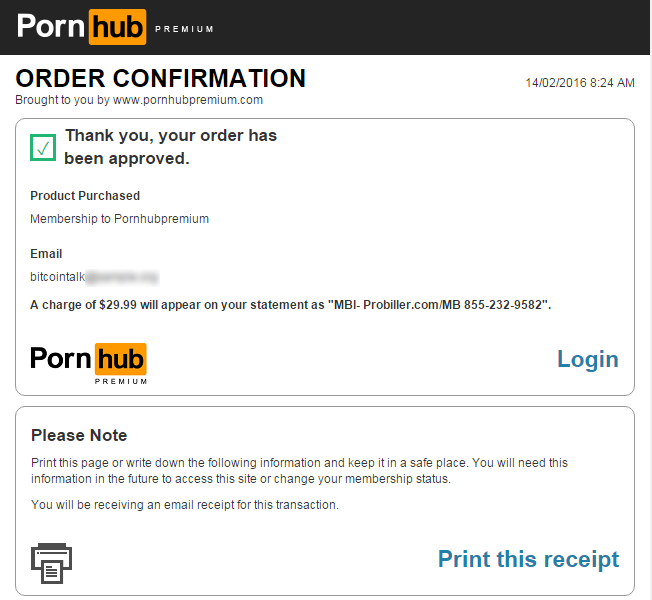
Task: Click the order date and time
Action: (580, 83)
